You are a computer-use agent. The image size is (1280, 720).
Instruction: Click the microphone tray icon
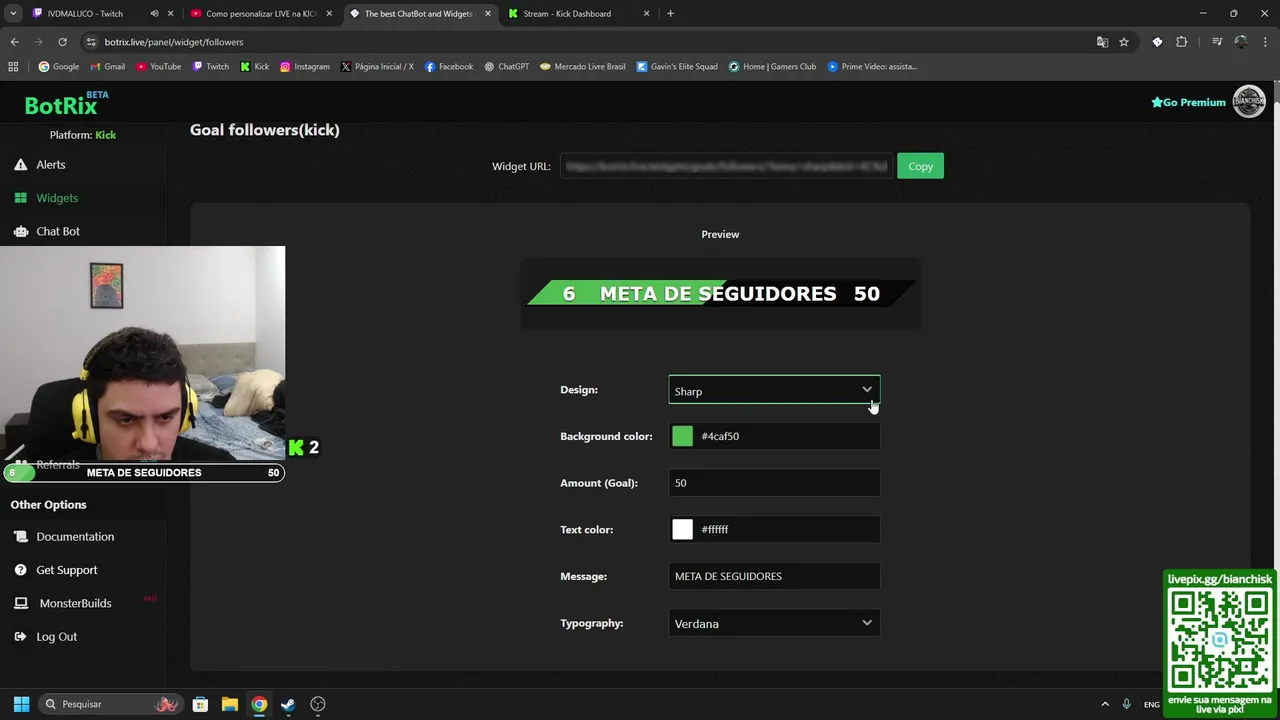pyautogui.click(x=1126, y=704)
